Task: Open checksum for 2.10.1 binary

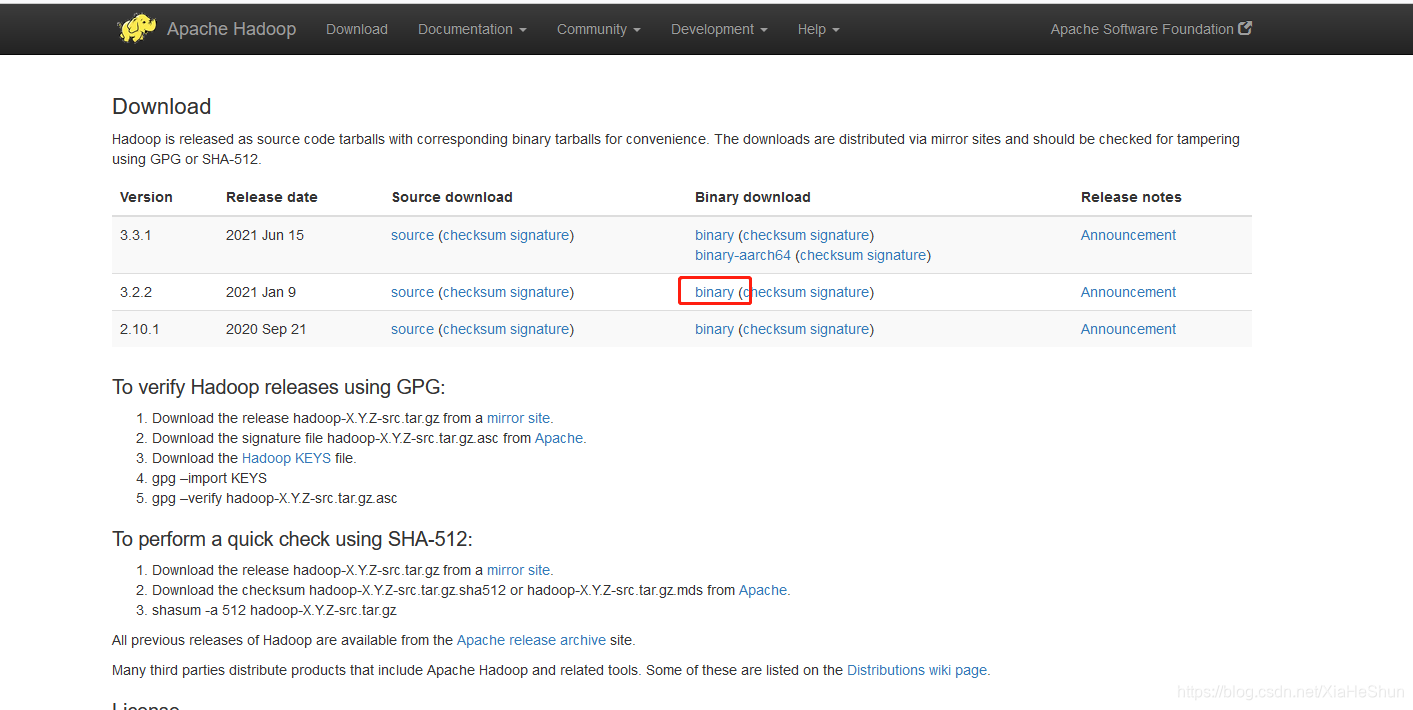Action: [x=774, y=329]
